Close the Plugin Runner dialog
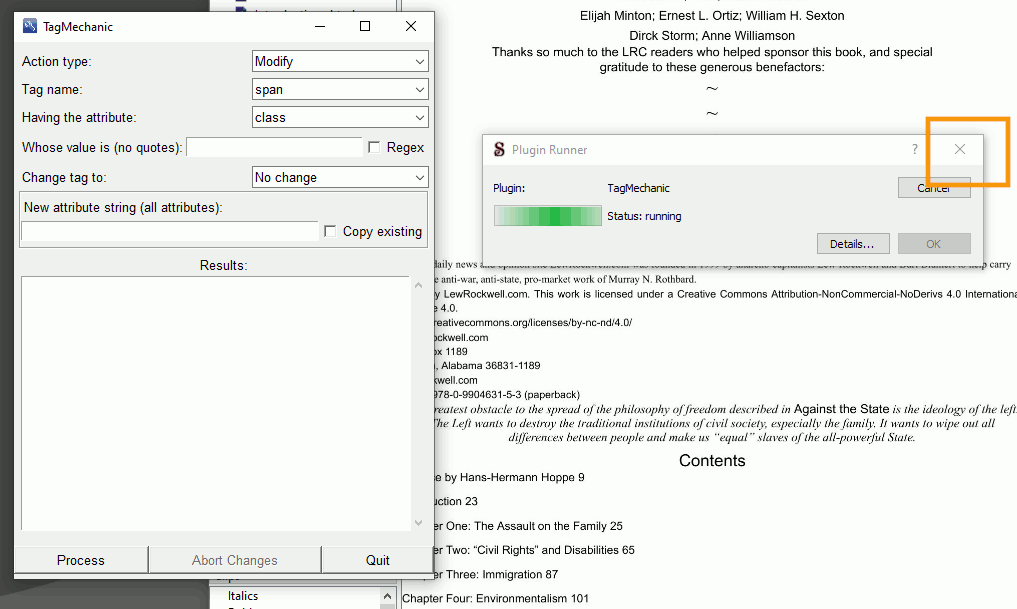The width and height of the screenshot is (1017, 609). click(960, 149)
